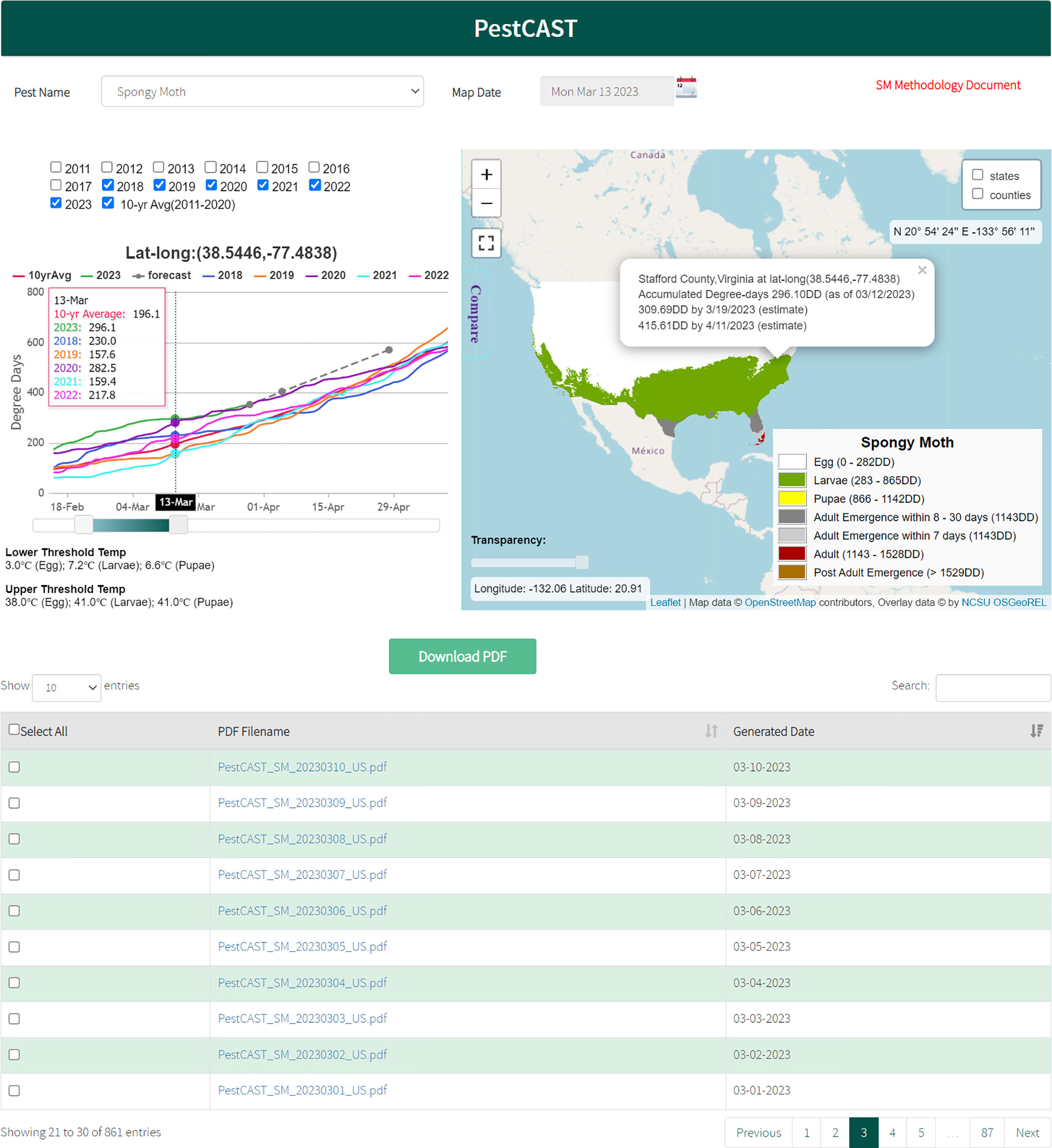The image size is (1052, 1148).
Task: Open the calendar date picker icon
Action: tap(686, 88)
